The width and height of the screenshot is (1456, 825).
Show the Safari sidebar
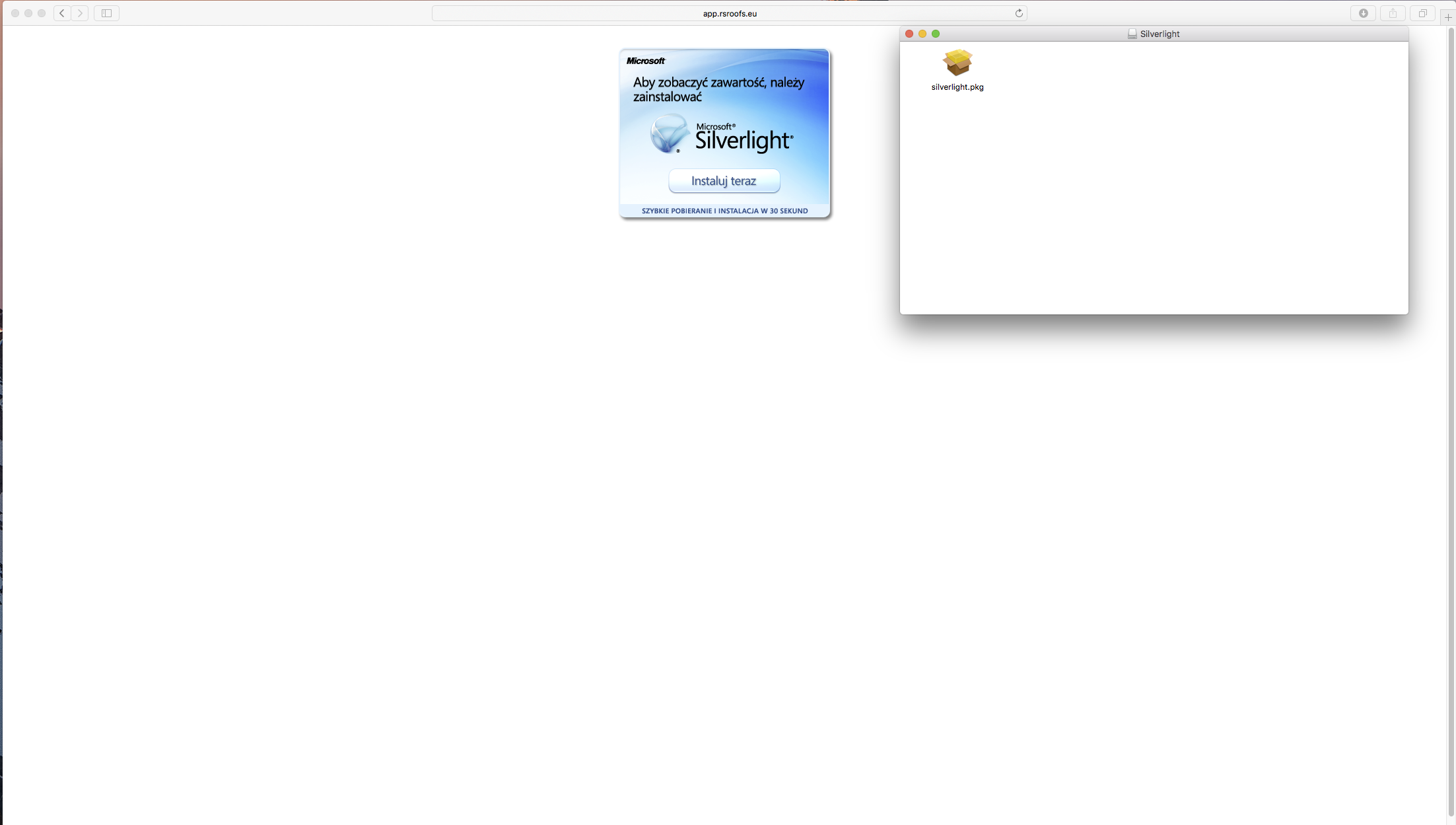[106, 13]
